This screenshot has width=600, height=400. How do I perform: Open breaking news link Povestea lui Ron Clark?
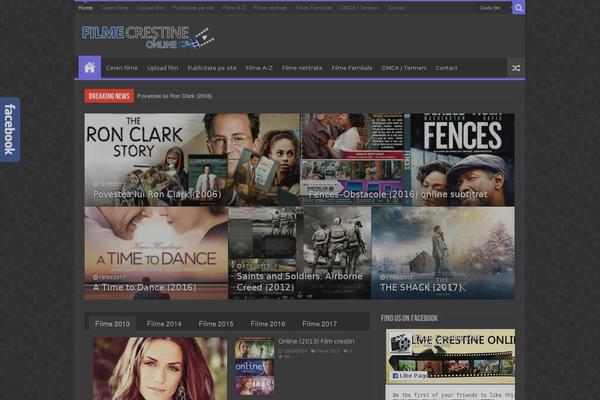[x=174, y=96]
